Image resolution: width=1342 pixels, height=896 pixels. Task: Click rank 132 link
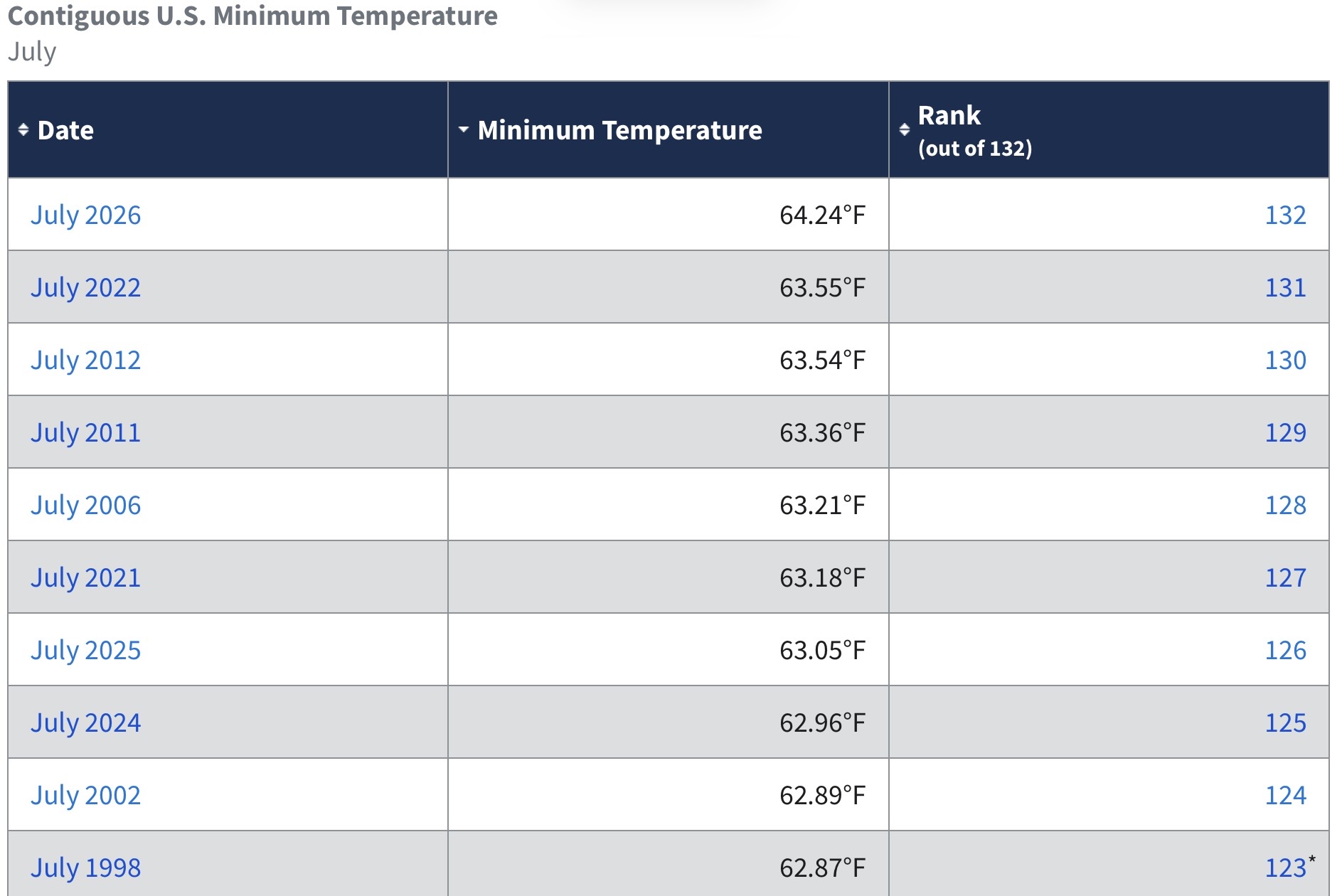click(x=1285, y=215)
